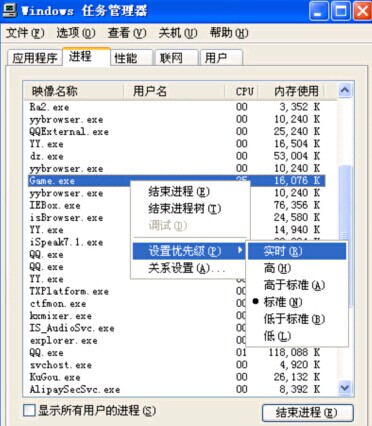
Task: Close the Task Manager window
Action: click(x=363, y=11)
